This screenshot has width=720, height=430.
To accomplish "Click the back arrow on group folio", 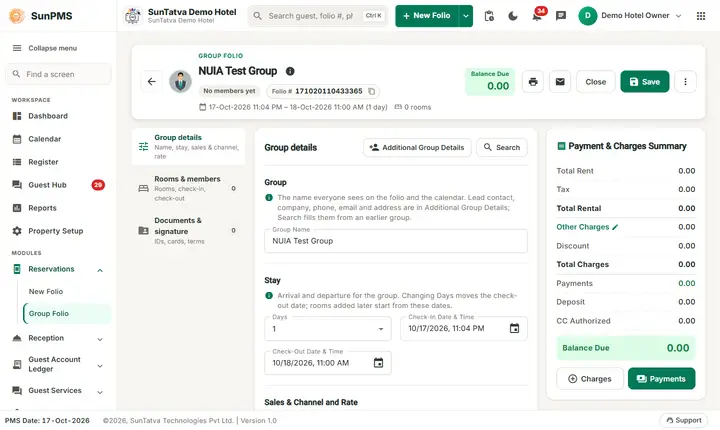I will pyautogui.click(x=152, y=82).
